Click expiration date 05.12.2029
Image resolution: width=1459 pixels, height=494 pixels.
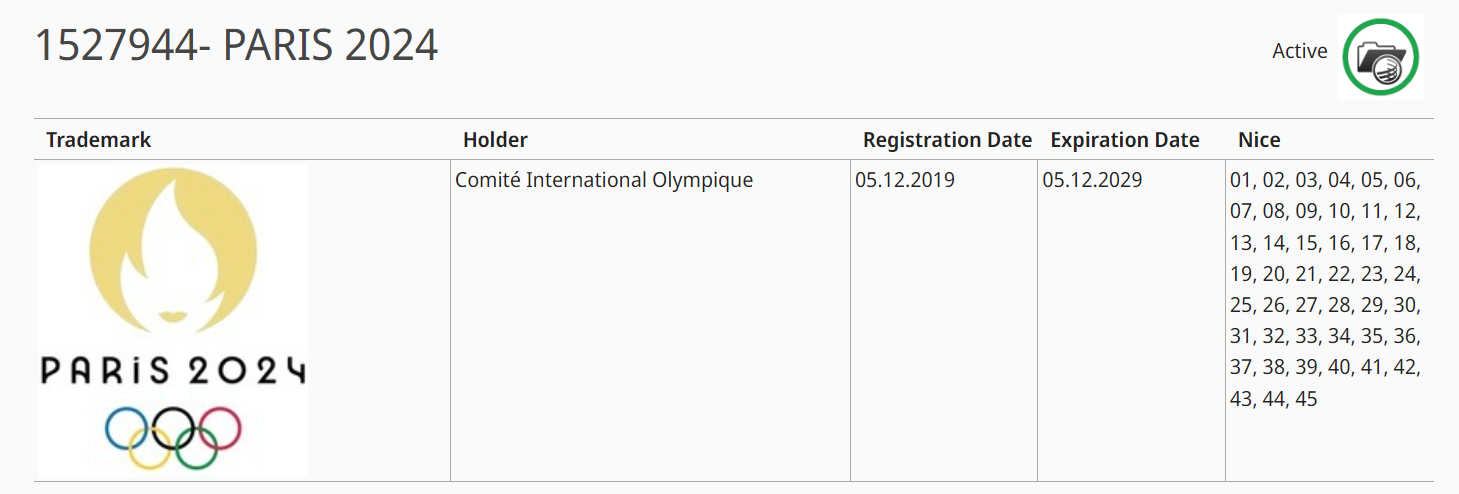pyautogui.click(x=1092, y=181)
